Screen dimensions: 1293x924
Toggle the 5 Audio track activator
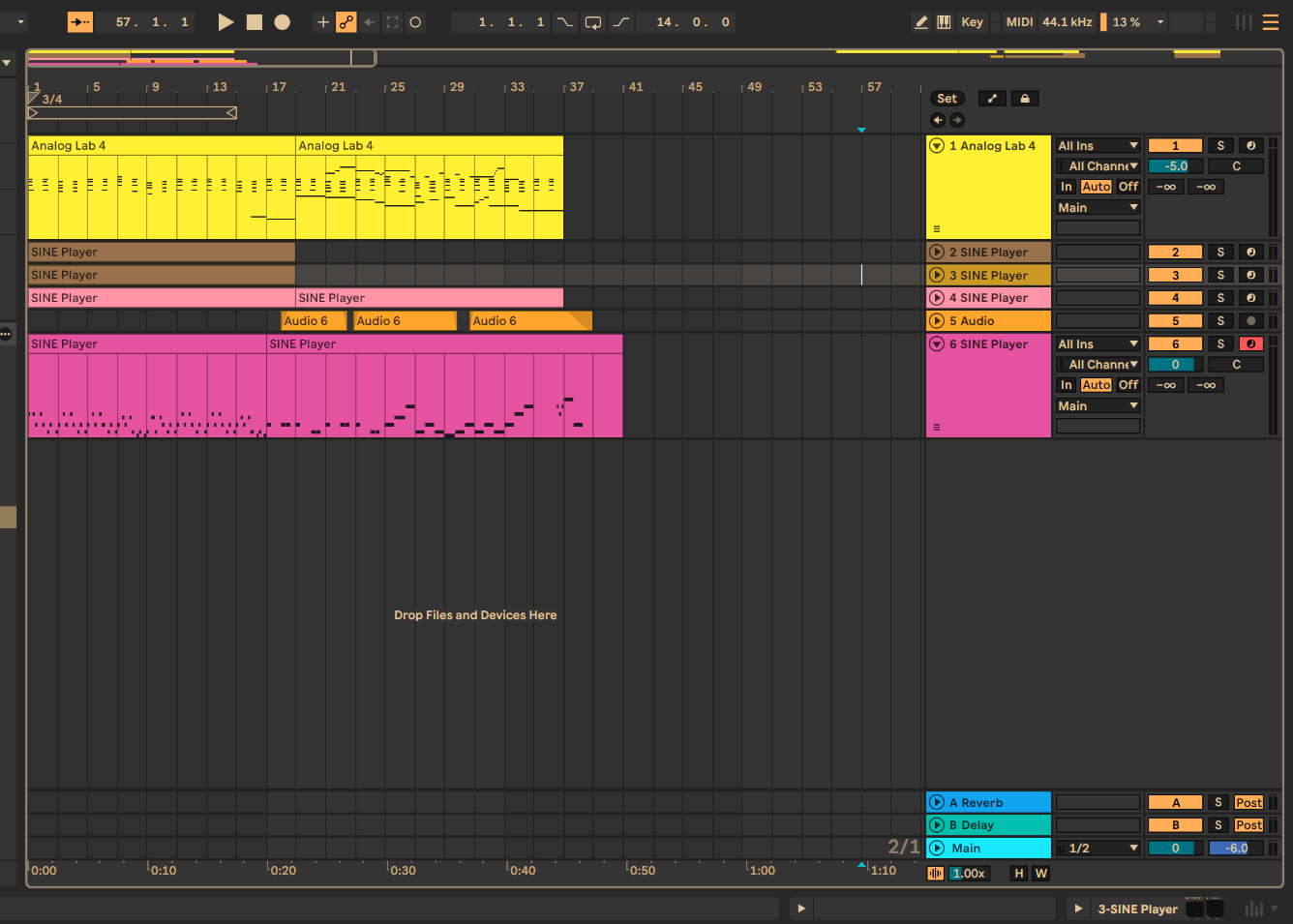pos(1175,320)
